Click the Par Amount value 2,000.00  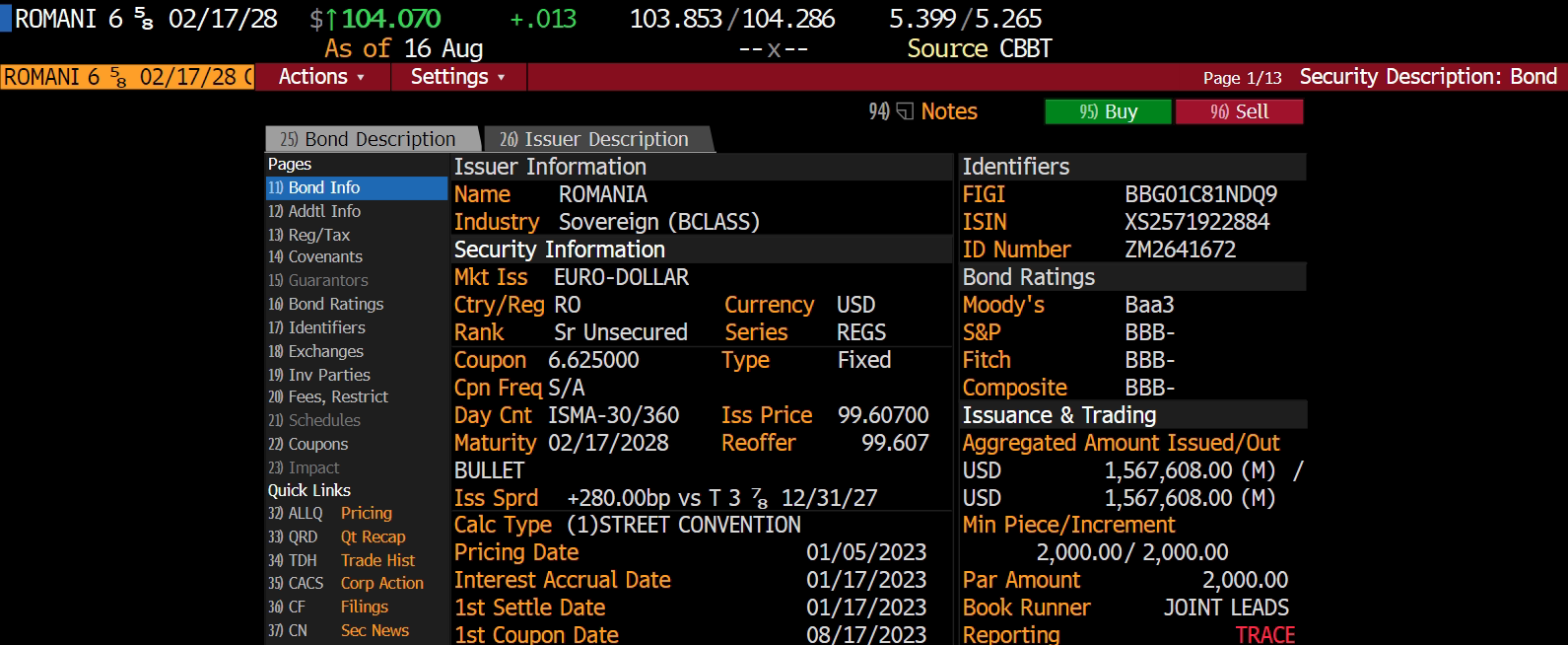click(1245, 580)
